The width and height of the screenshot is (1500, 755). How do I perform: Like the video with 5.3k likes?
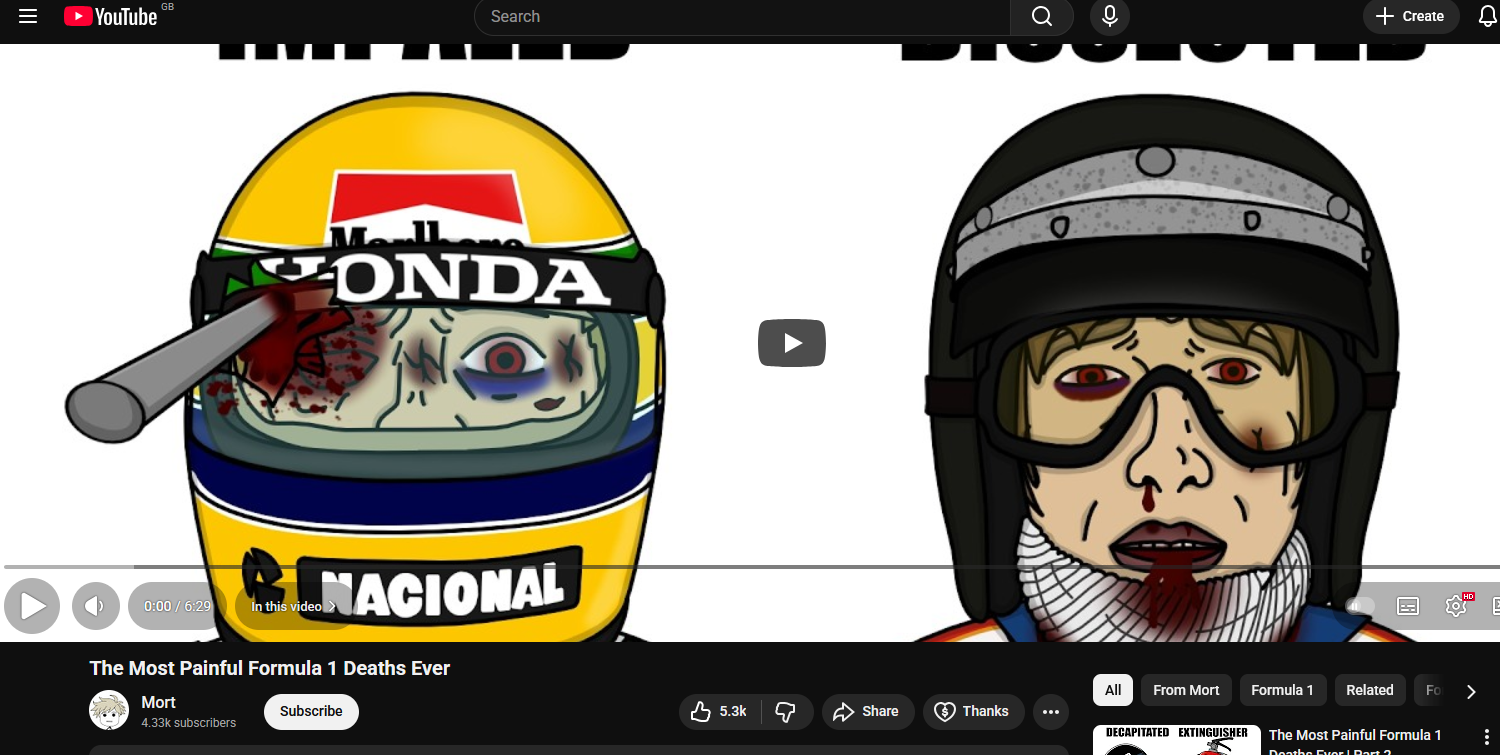(719, 711)
